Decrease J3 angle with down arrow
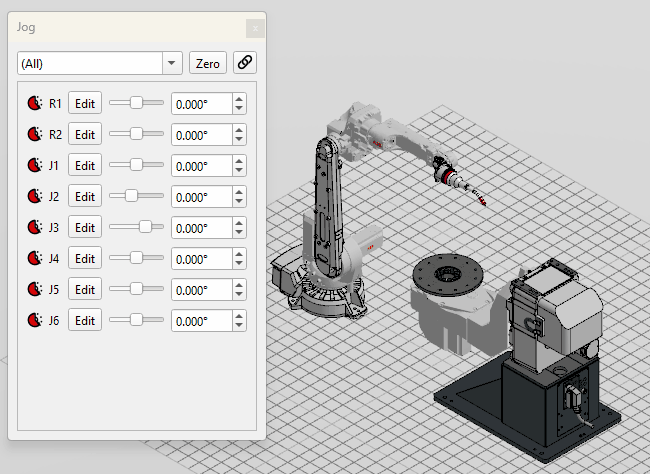Viewport: 650px width, 474px height. [239, 233]
